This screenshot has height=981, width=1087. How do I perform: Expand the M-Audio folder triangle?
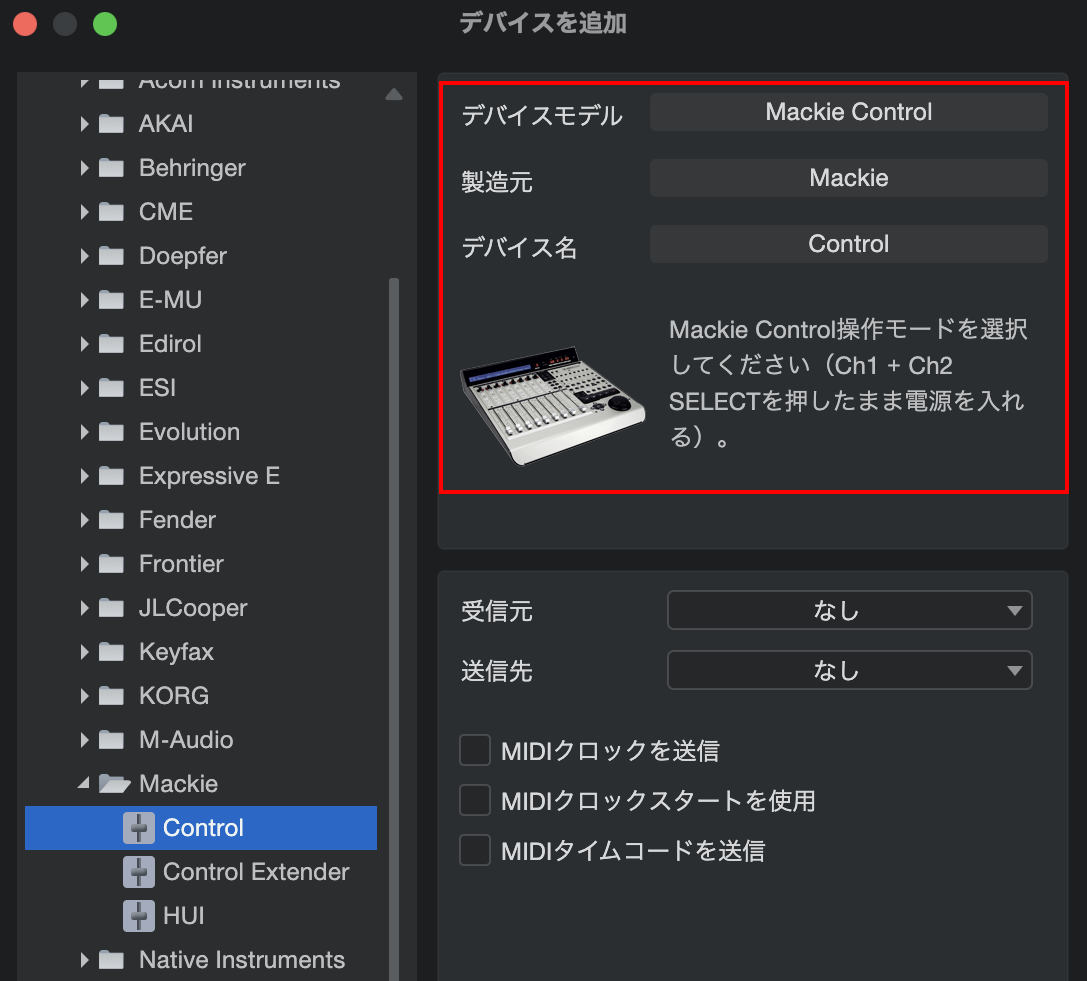coord(85,740)
